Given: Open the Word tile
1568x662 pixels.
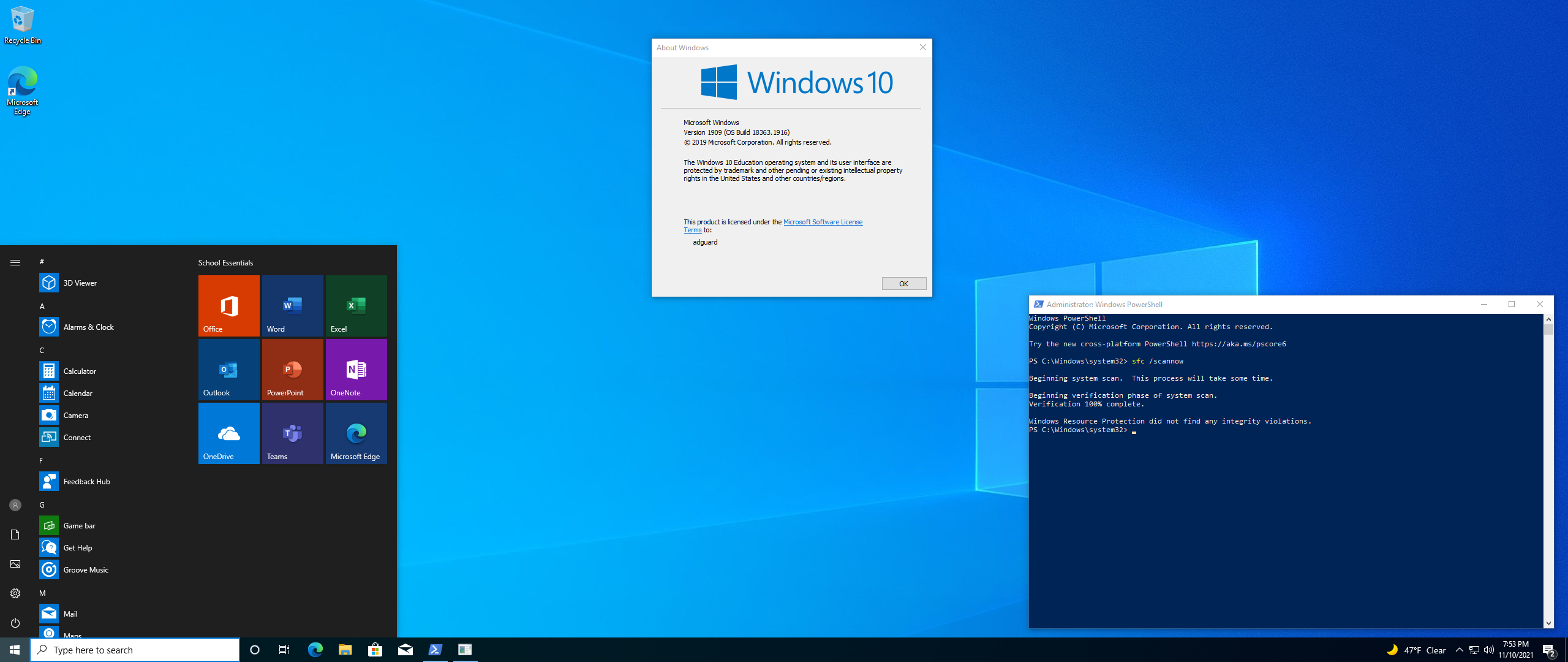Looking at the screenshot, I should (x=293, y=306).
